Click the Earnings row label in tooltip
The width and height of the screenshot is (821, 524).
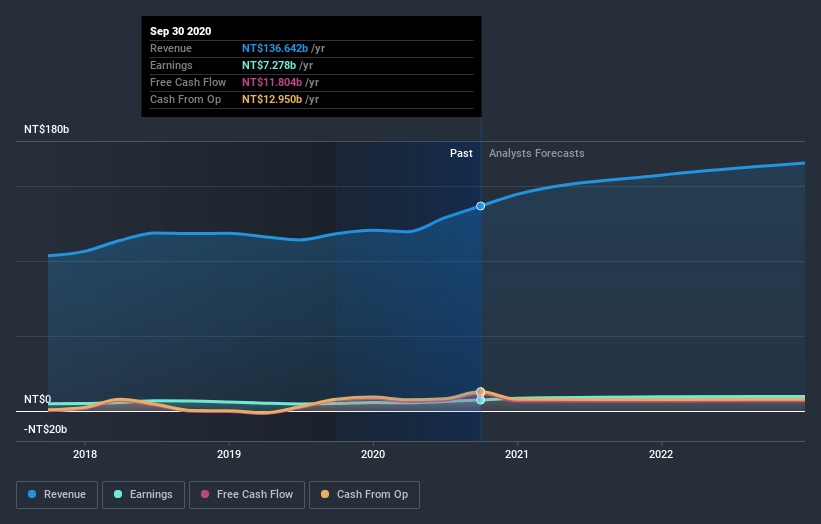[x=171, y=65]
